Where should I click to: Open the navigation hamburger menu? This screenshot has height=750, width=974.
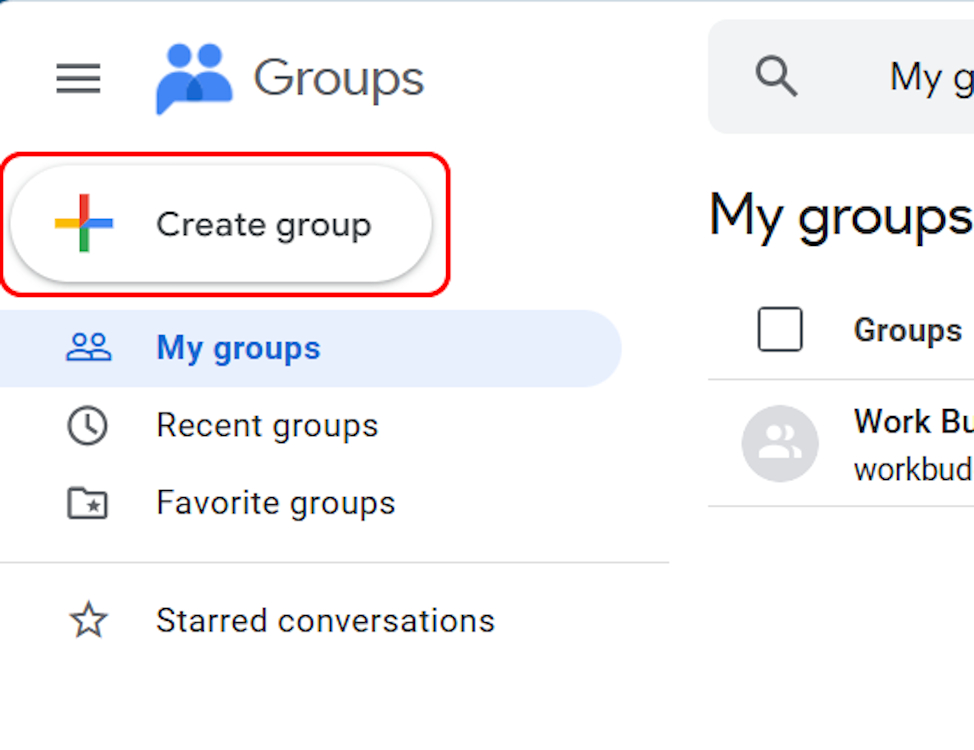click(x=78, y=79)
